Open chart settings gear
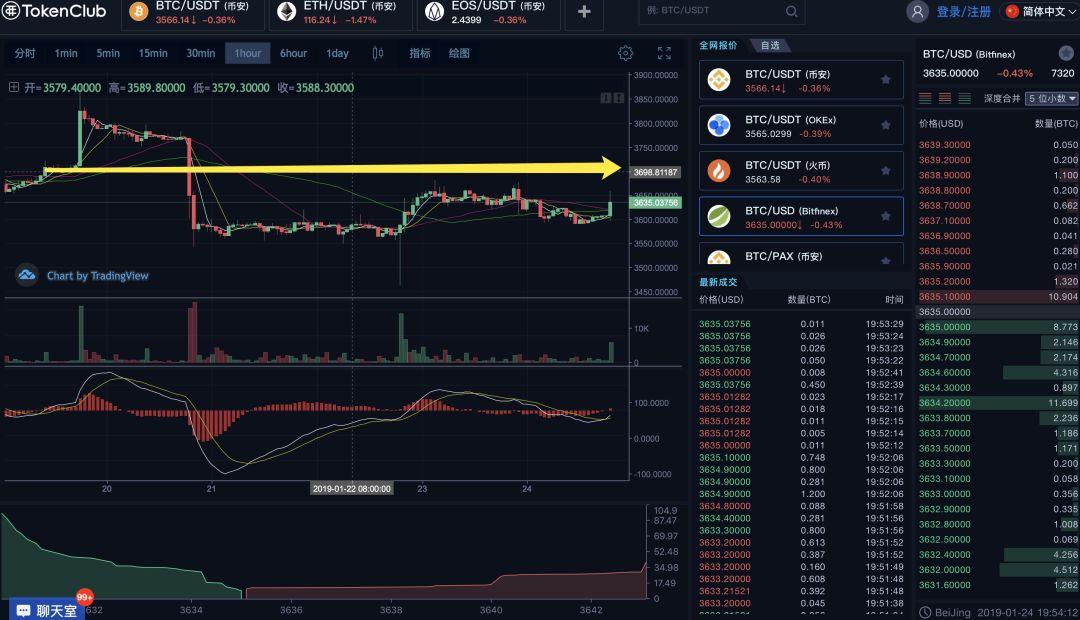Viewport: 1080px width, 620px height. pyautogui.click(x=625, y=53)
